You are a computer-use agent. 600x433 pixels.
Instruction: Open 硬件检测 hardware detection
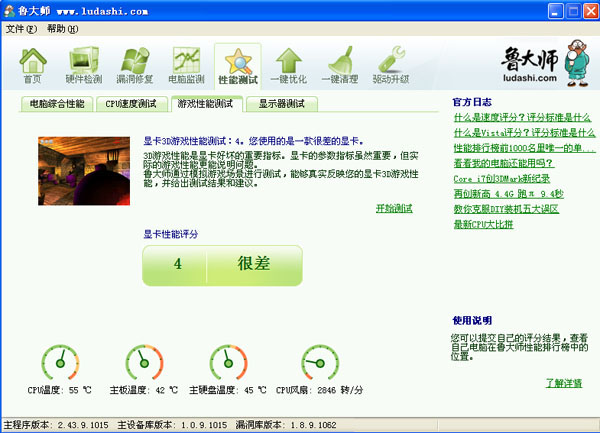84,66
